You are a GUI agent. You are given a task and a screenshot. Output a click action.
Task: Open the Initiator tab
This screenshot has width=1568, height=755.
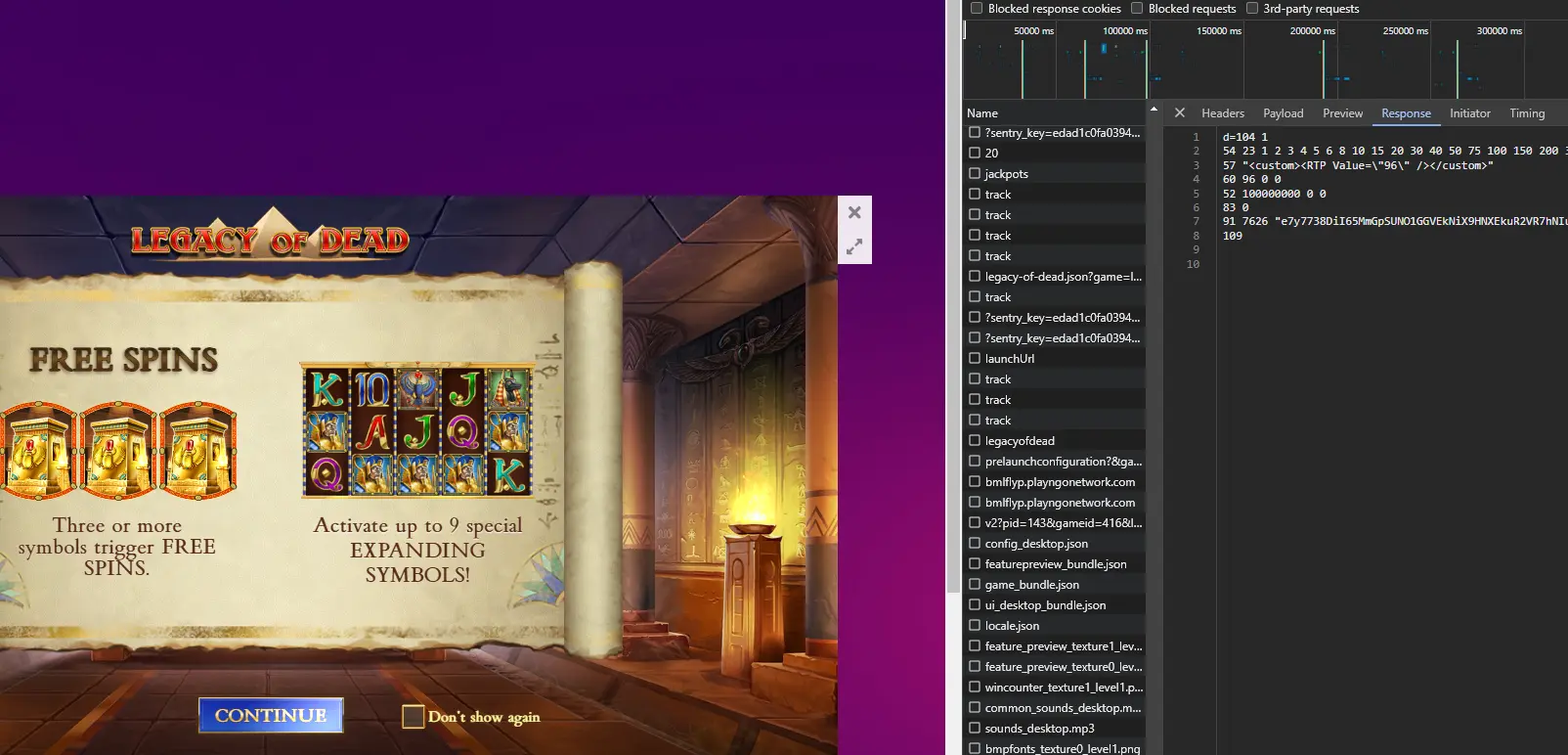point(1470,113)
